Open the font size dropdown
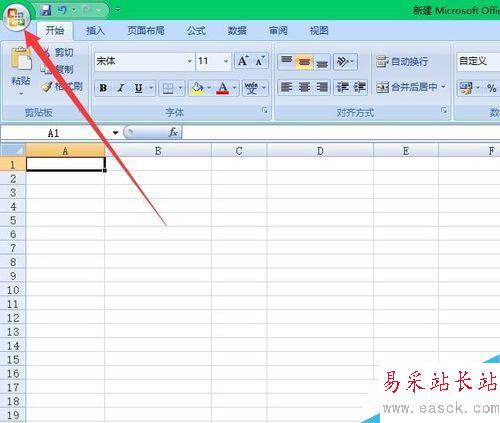Viewport: 500px width, 423px height. [x=226, y=61]
